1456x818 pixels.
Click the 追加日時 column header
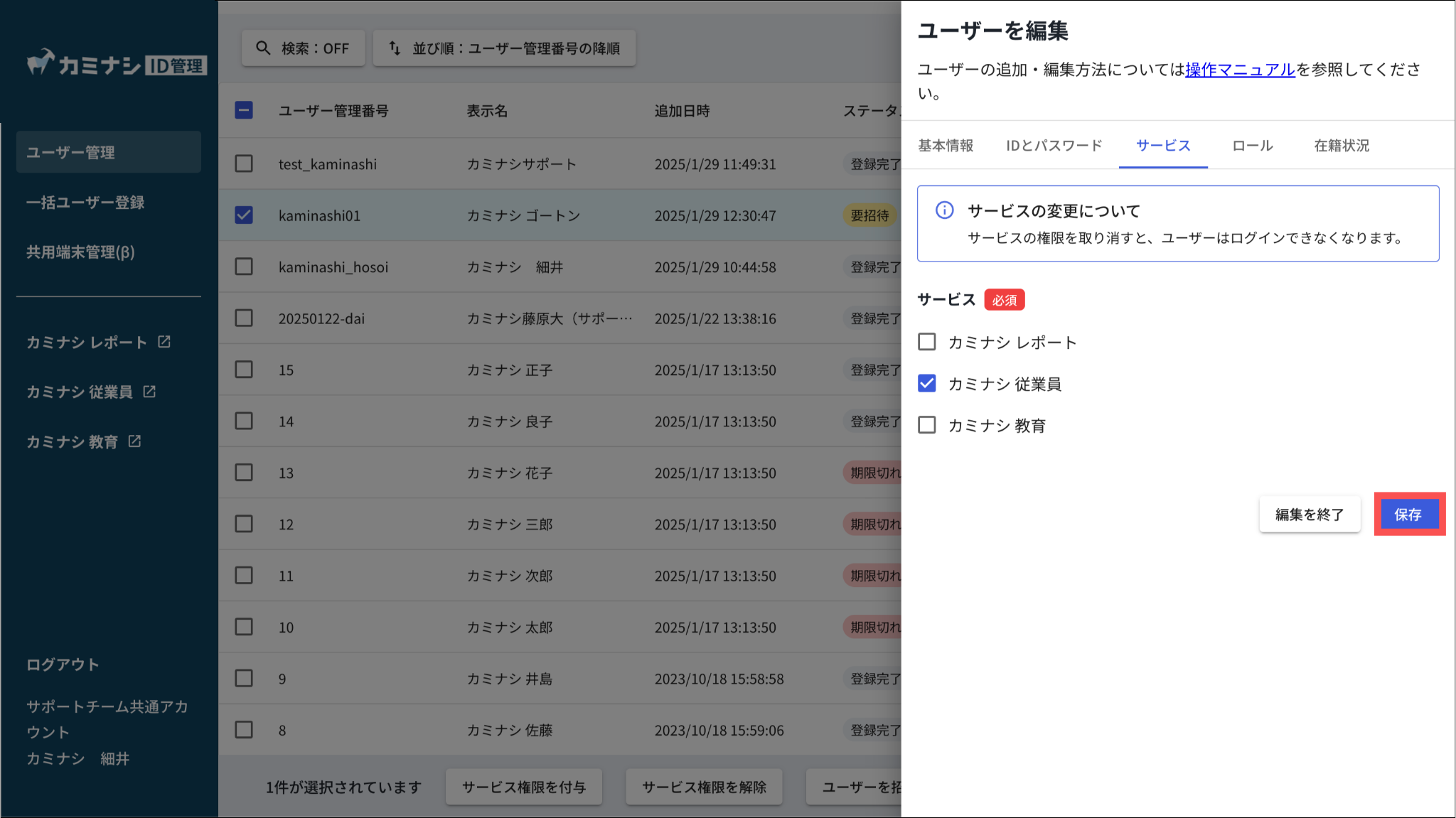682,111
